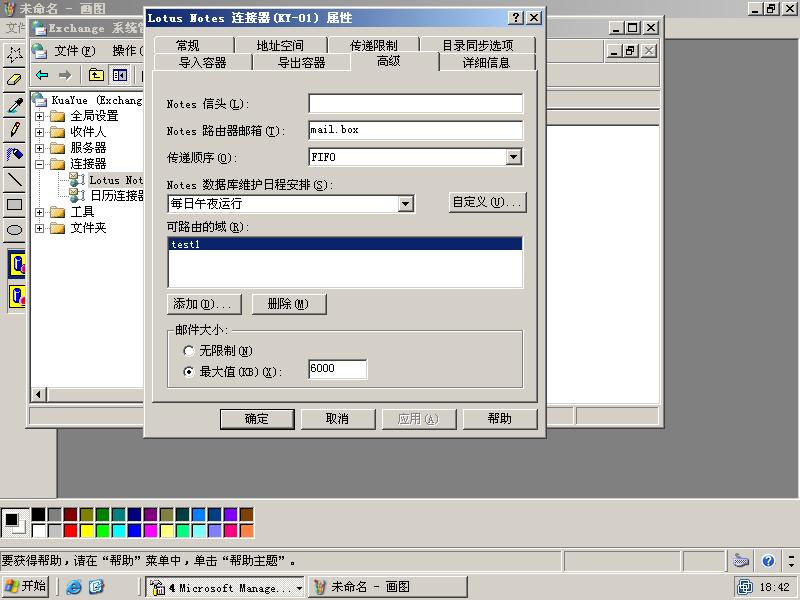Expand the 全局设置 tree node
The image size is (800, 600).
tap(40, 116)
